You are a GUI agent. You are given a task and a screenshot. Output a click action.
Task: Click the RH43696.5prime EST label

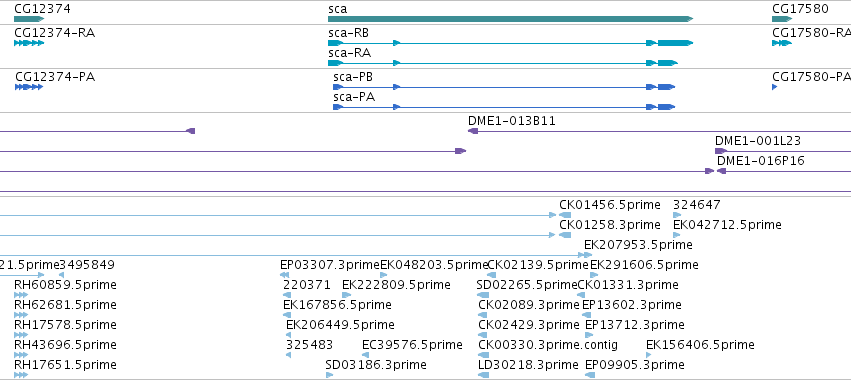coord(65,345)
